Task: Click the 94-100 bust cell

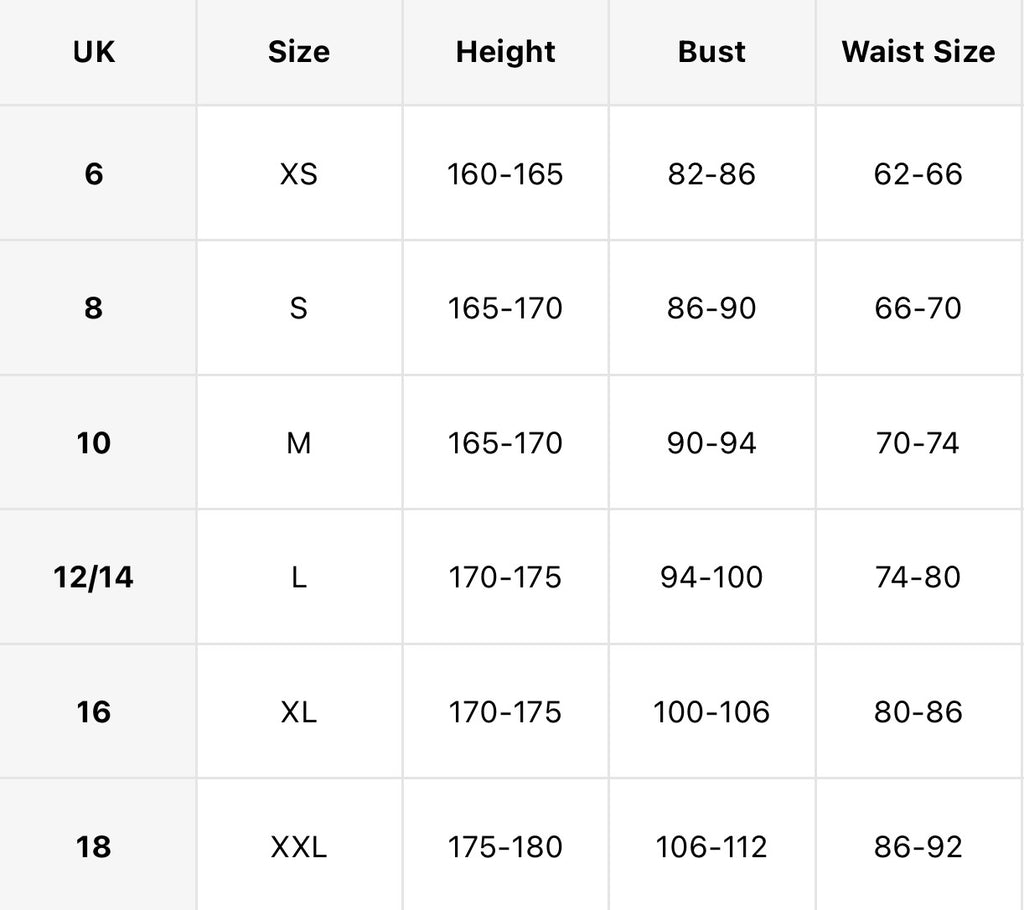Action: click(711, 577)
